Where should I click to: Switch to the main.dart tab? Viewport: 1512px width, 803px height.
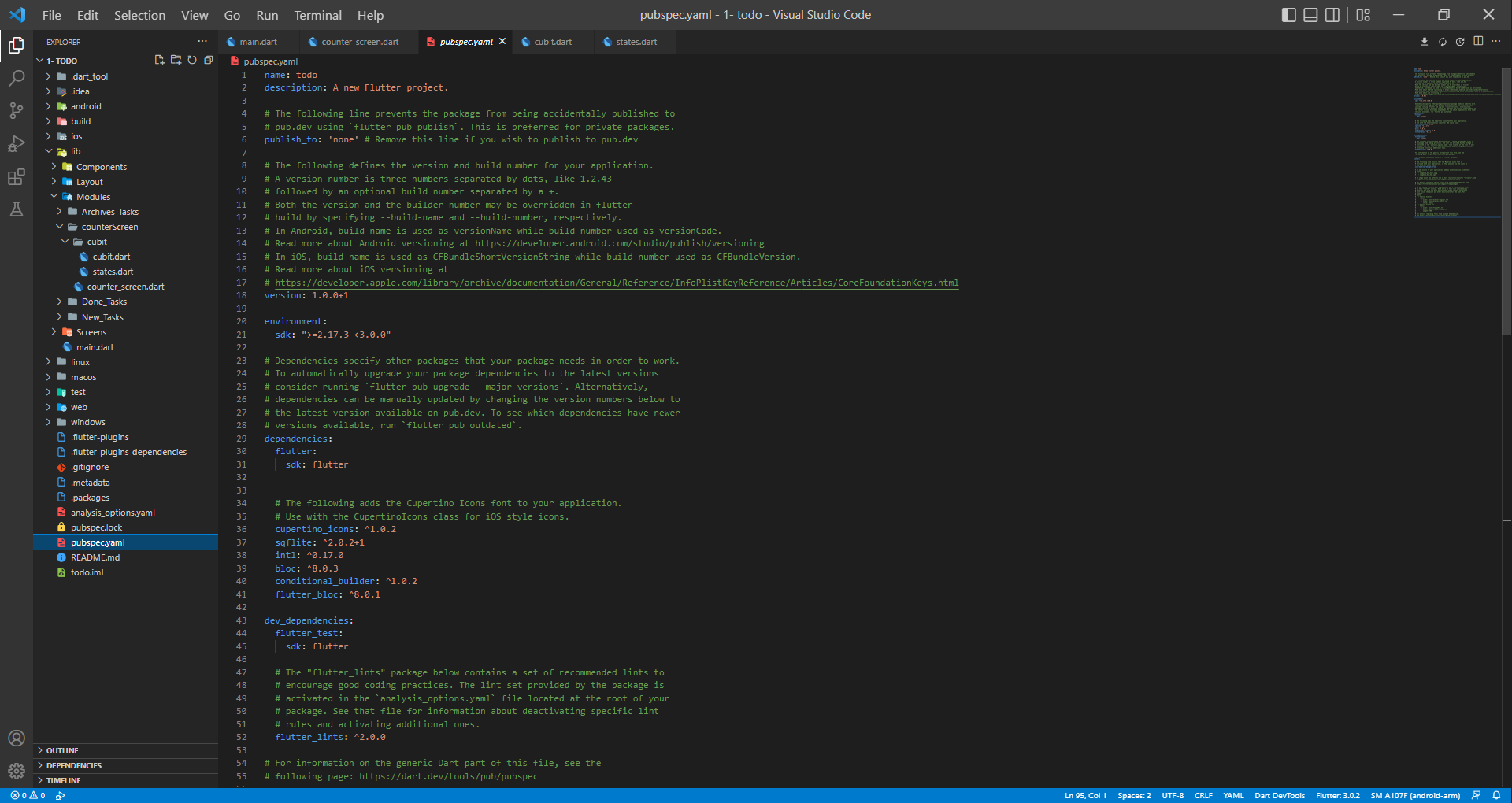coord(258,42)
